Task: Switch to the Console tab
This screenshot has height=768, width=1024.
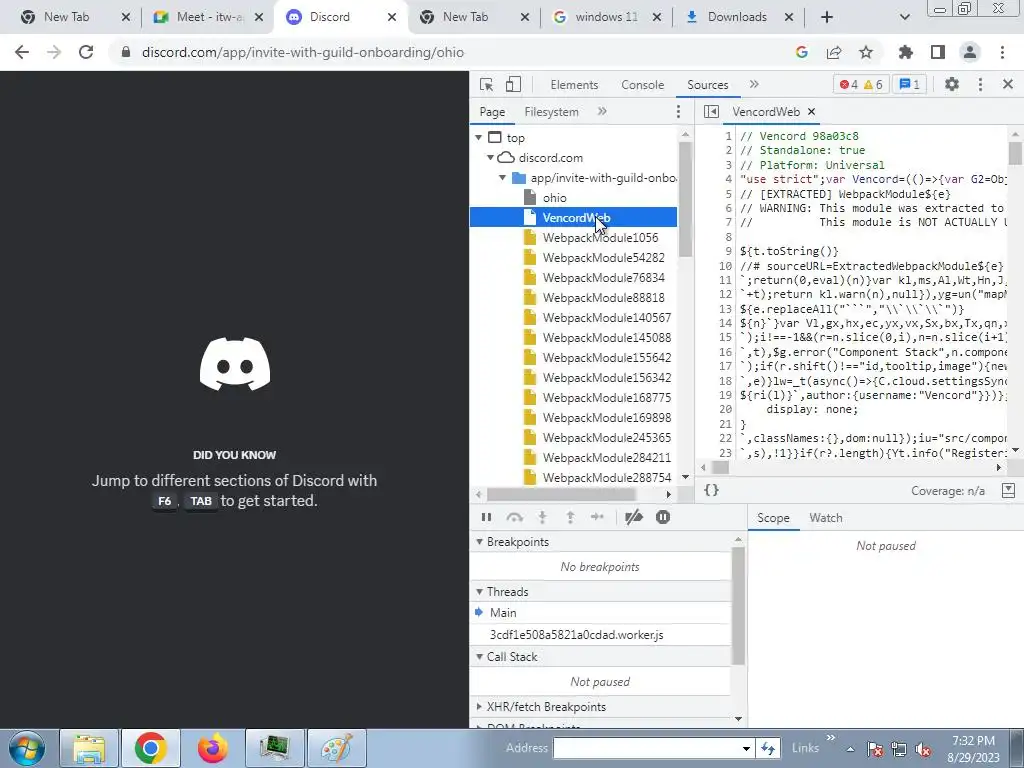Action: (643, 85)
